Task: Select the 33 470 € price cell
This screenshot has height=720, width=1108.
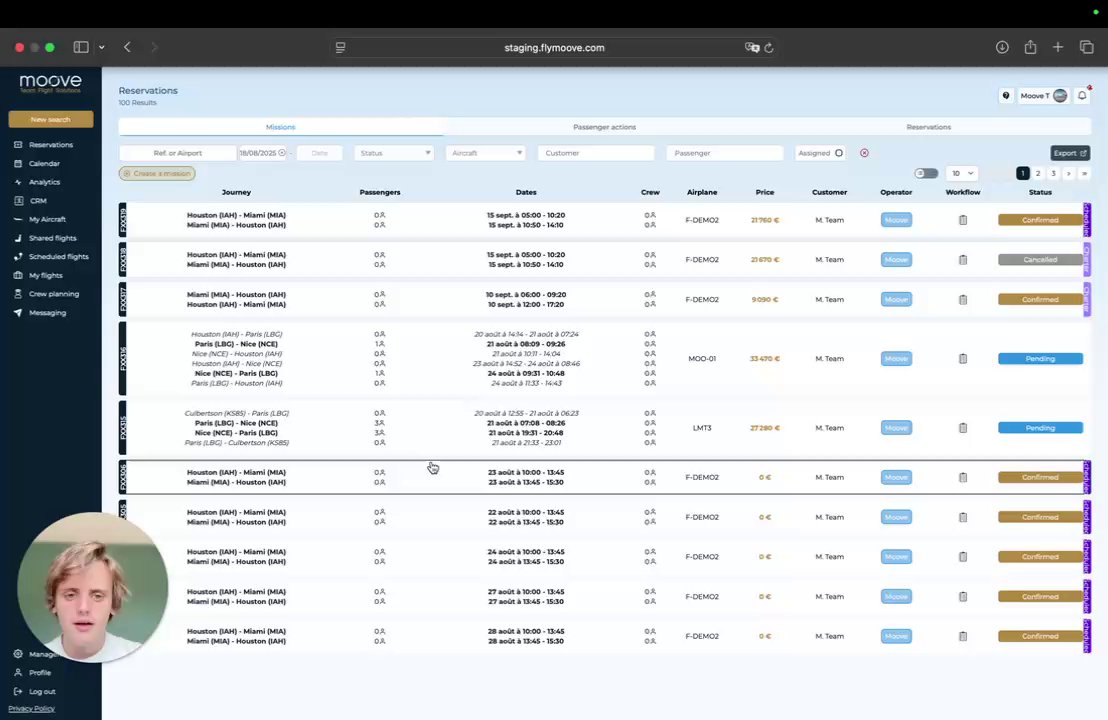Action: click(x=765, y=359)
